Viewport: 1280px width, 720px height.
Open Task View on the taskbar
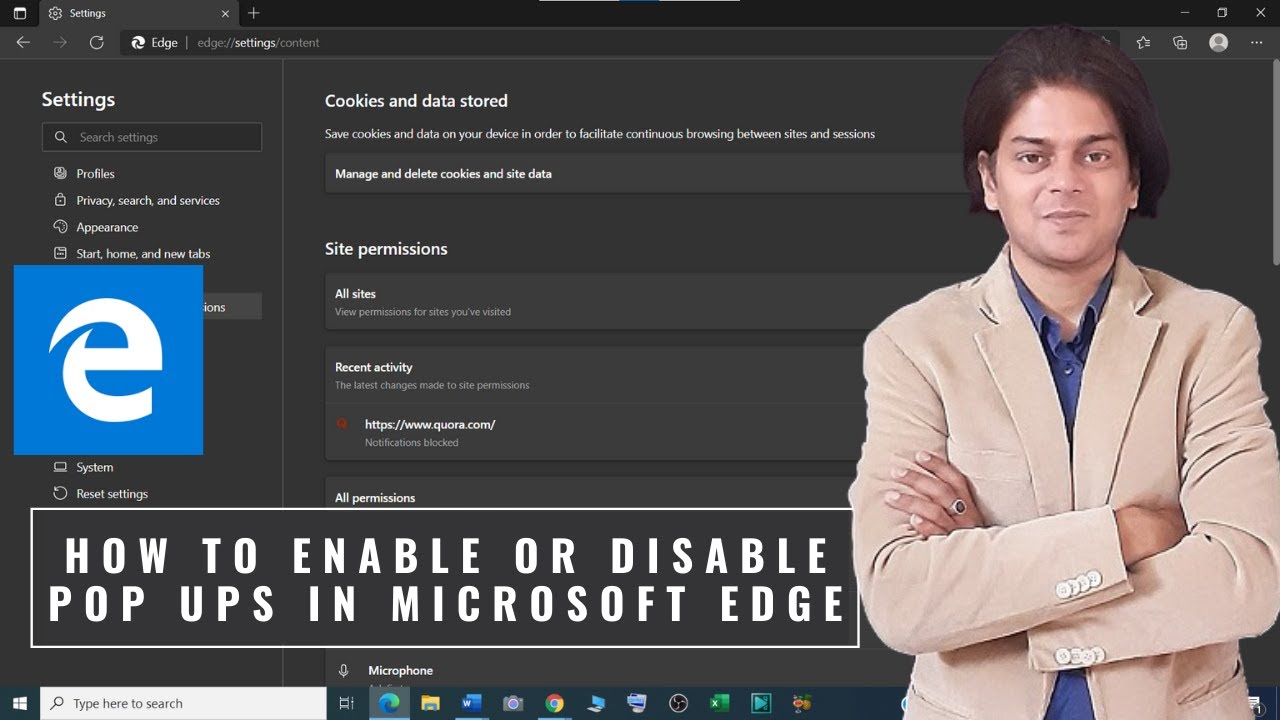347,703
